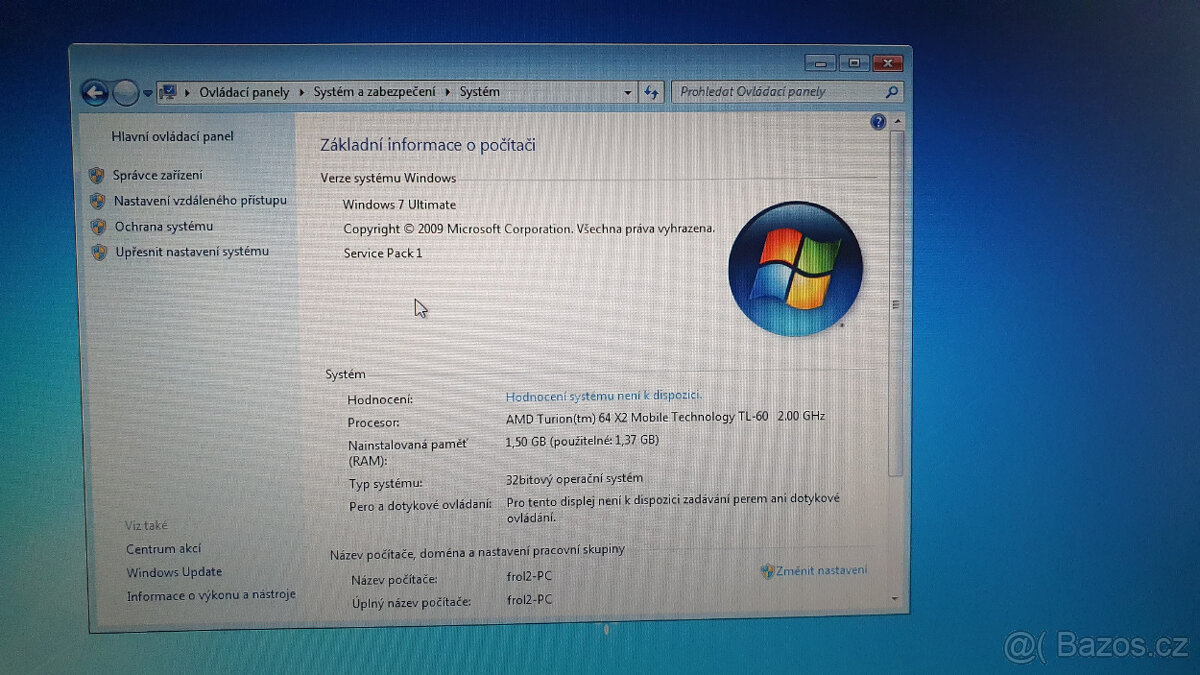1200x675 pixels.
Task: Open the address bar history dropdown arrow
Action: (627, 91)
